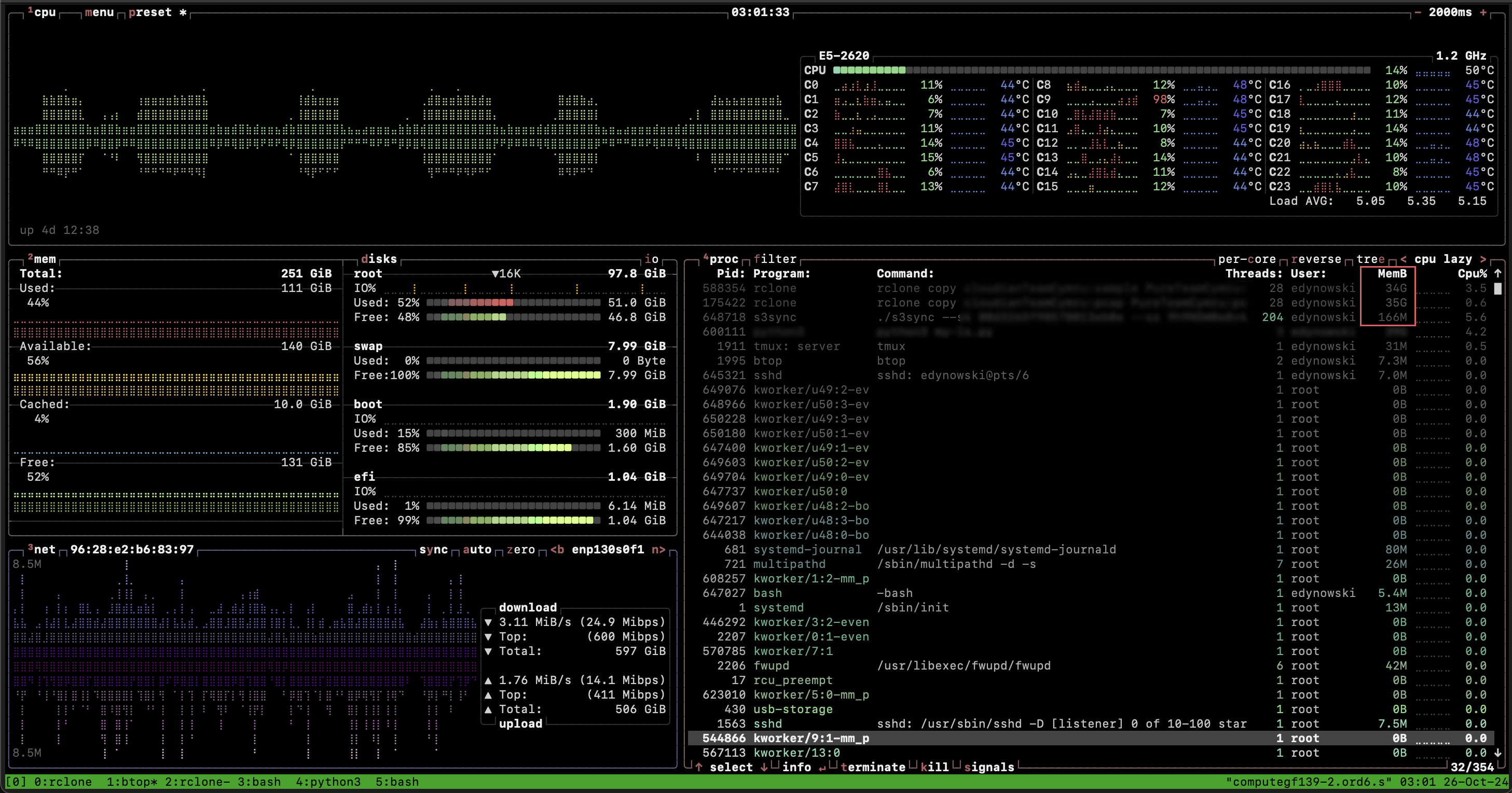Click the sort arrow next to Cpu% header

coord(1499,273)
